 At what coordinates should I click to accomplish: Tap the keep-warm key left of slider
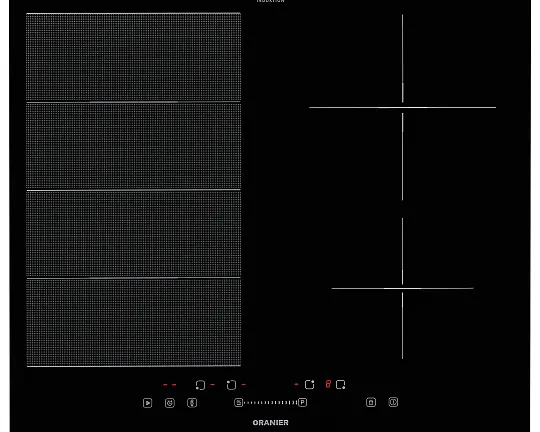(x=238, y=402)
